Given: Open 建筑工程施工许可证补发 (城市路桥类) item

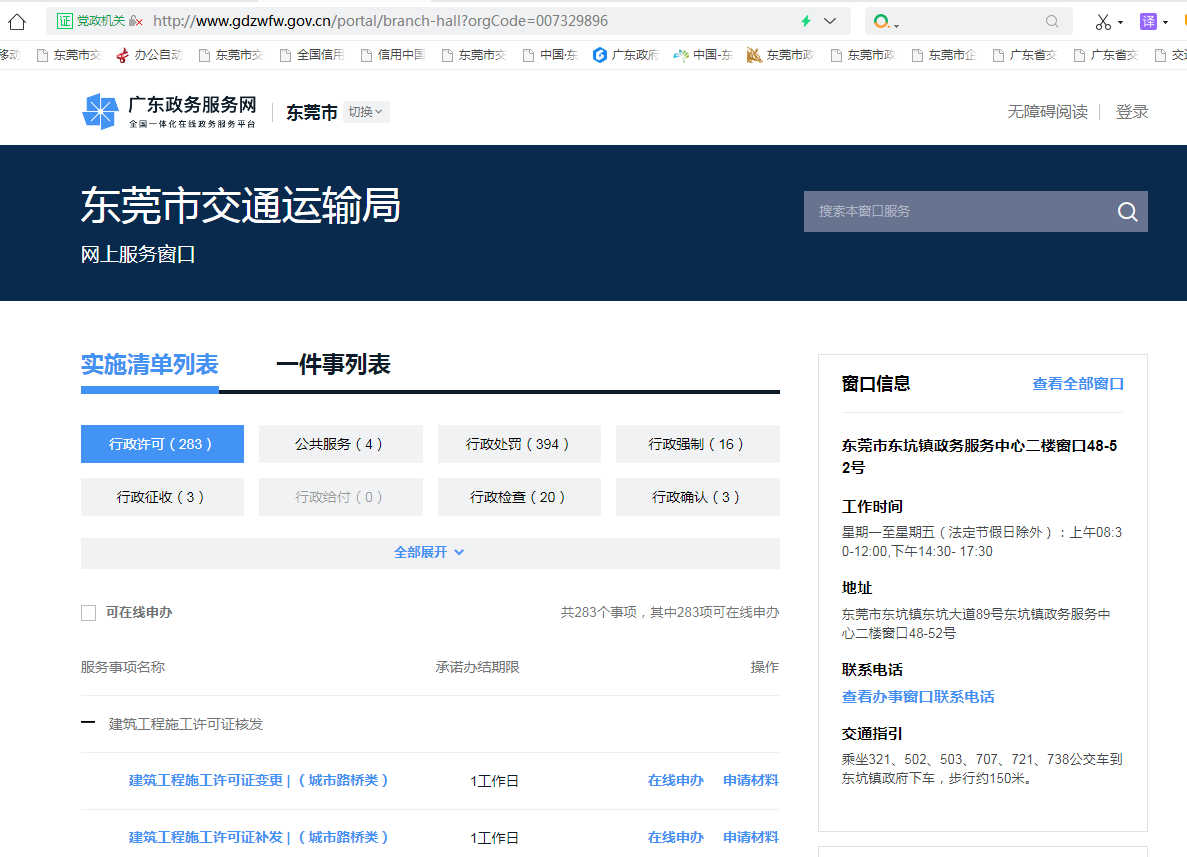Looking at the screenshot, I should [258, 837].
